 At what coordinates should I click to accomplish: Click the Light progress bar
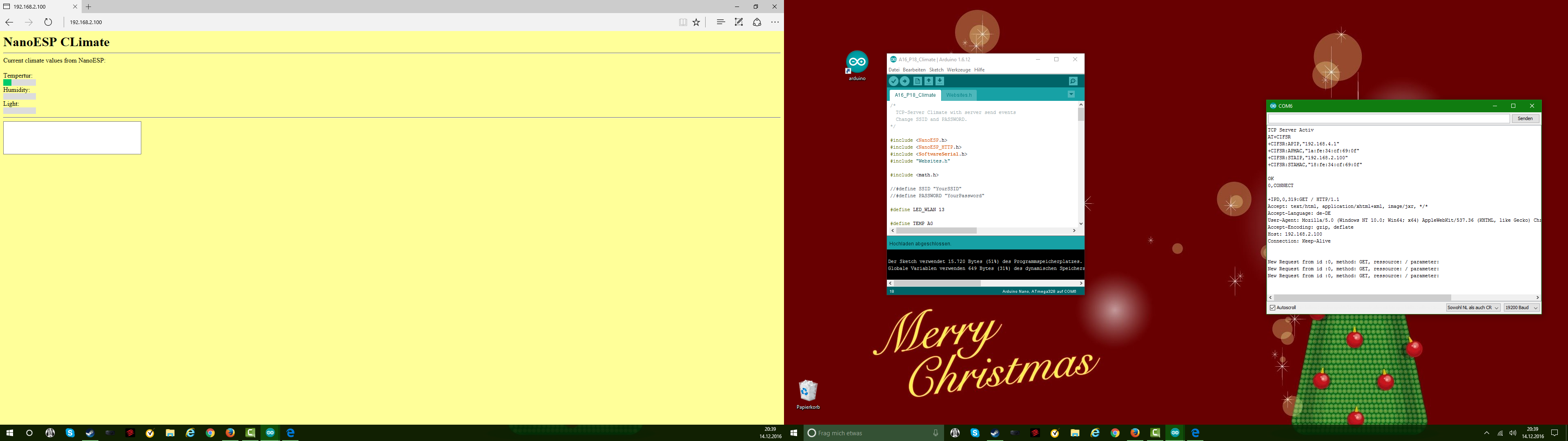coord(20,111)
